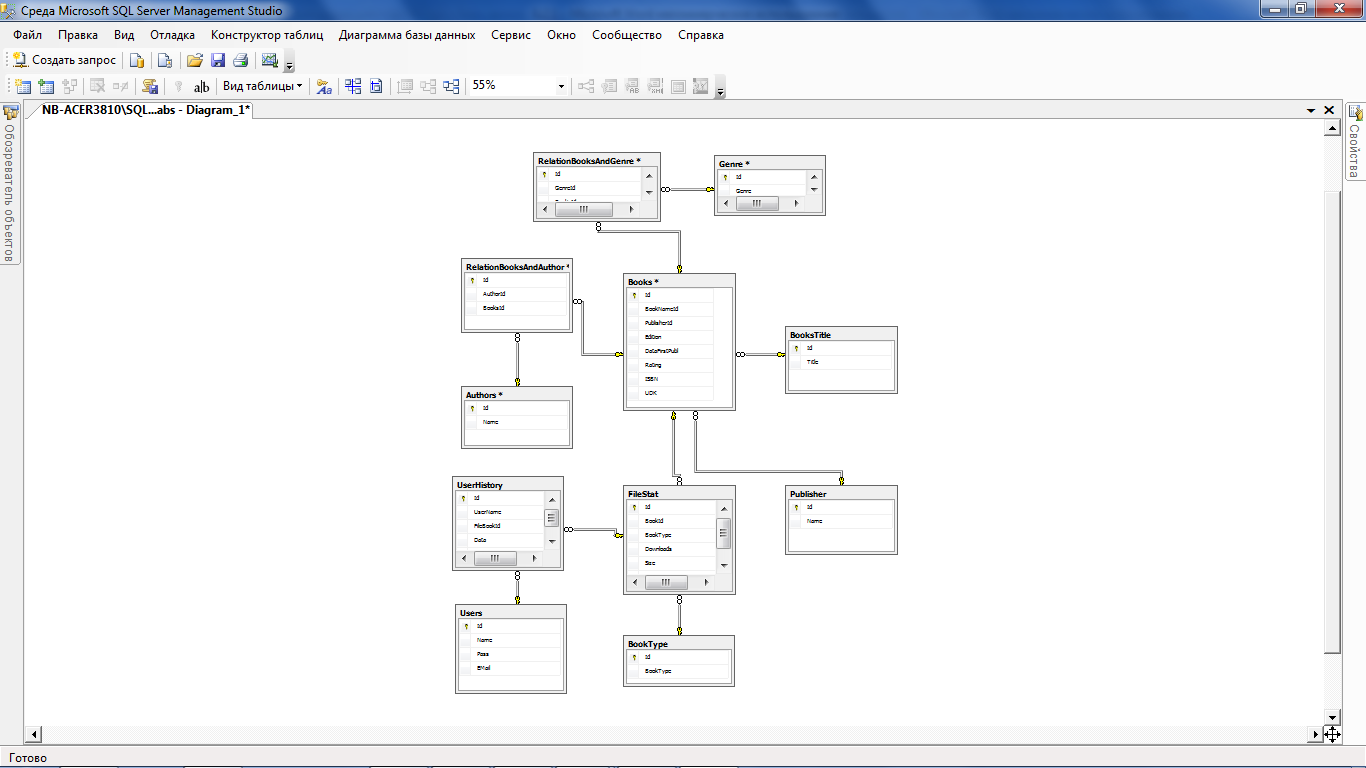Open the Правка menu
The width and height of the screenshot is (1366, 768).
coord(78,35)
